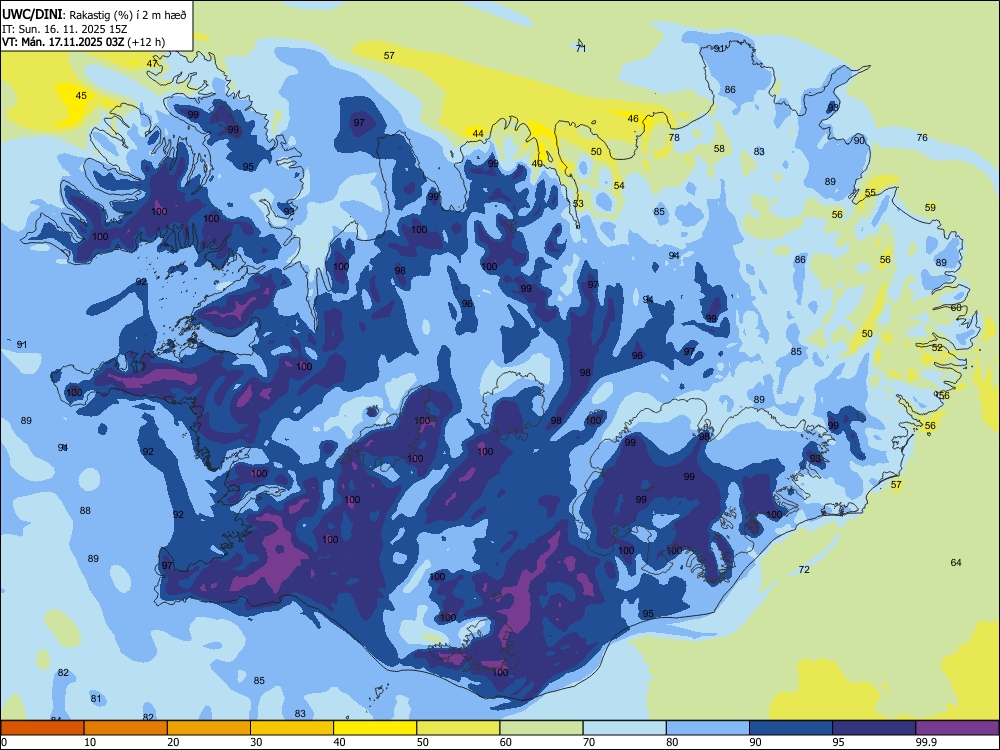
Task: Click the bright yellow 40–50 legend swatch
Action: (375, 728)
